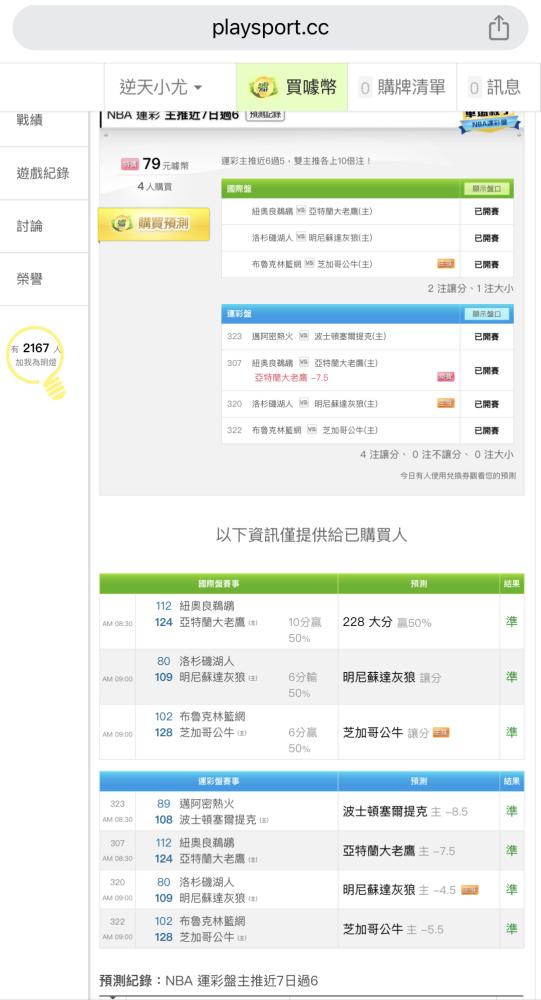Click row 323 邁阿密熱火 vs 波士頓塞爾提克 in 運彩盤
The width and height of the screenshot is (541, 1000).
367,336
